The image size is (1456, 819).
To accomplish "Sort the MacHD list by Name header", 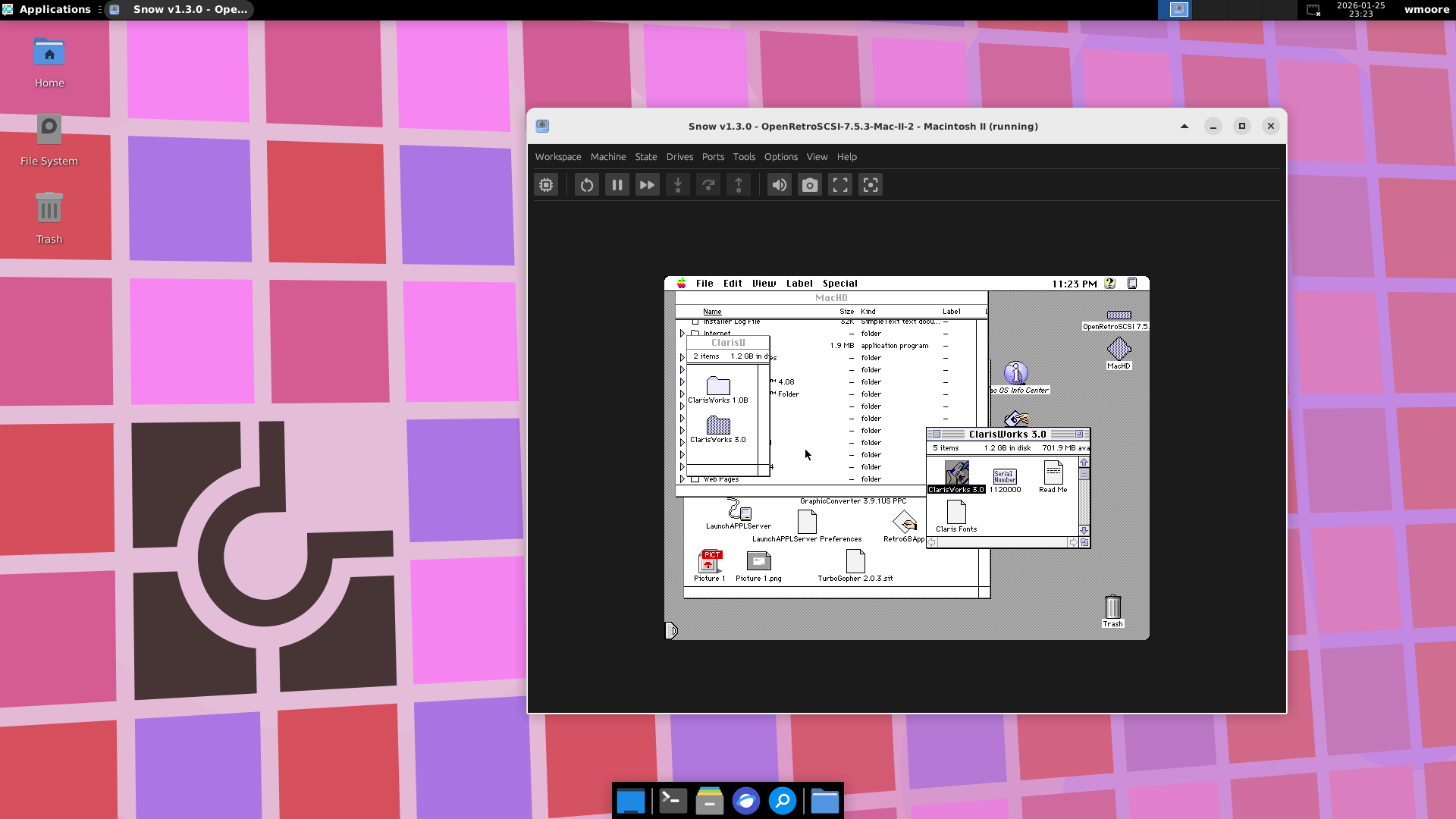I will pyautogui.click(x=712, y=312).
